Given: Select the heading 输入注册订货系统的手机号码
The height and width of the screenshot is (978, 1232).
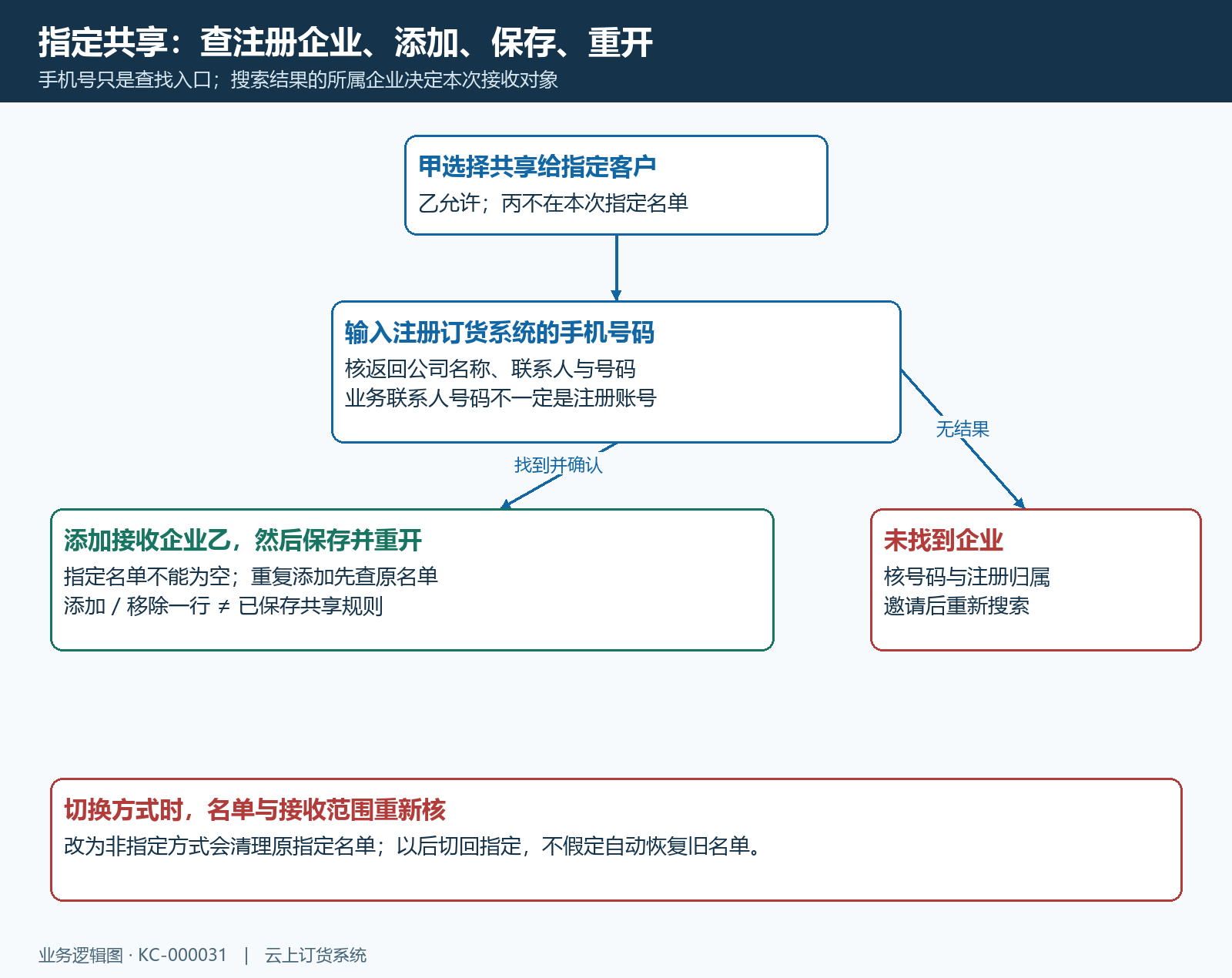Looking at the screenshot, I should (x=500, y=333).
